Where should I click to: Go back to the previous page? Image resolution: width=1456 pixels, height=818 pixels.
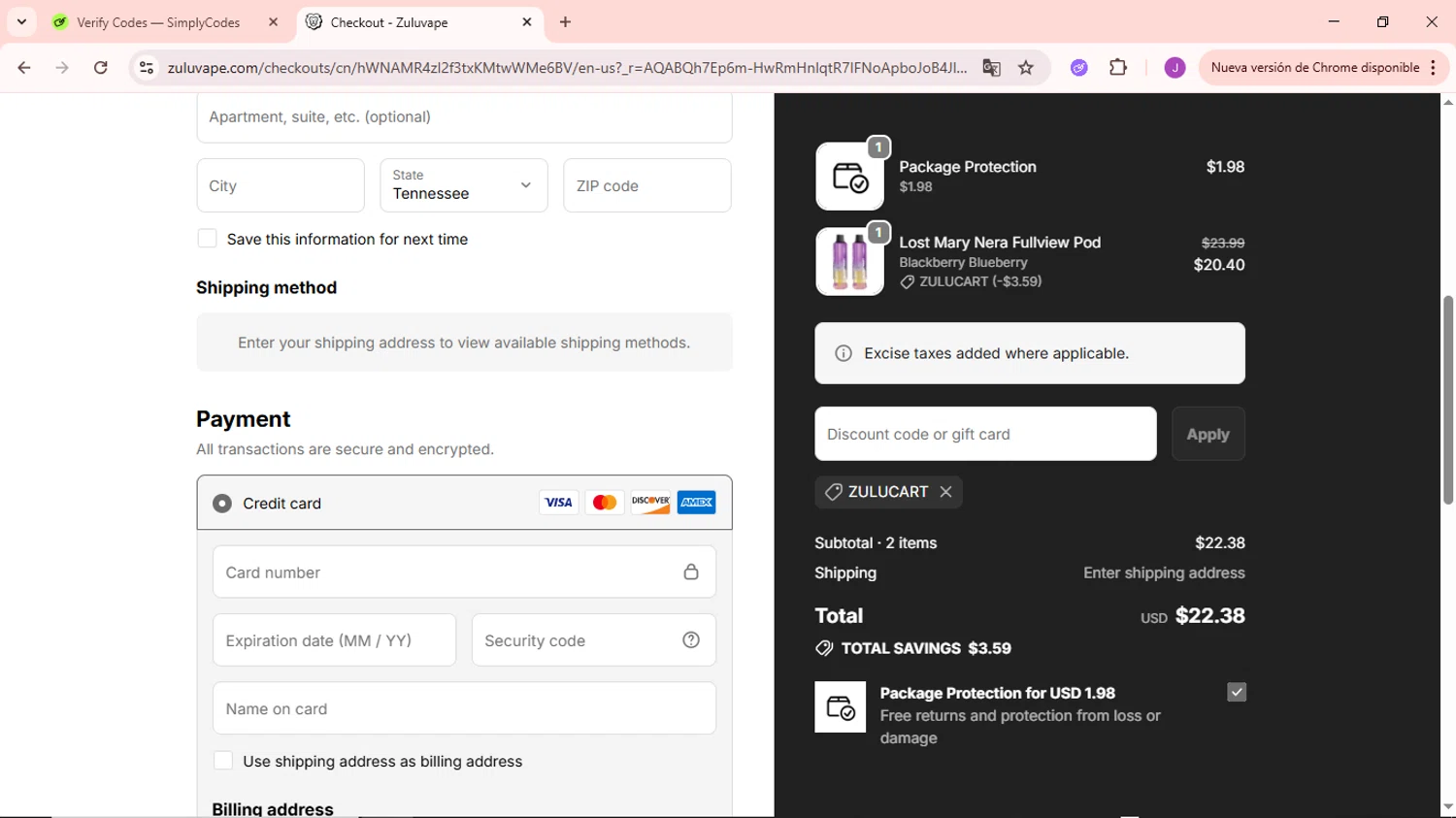pos(24,68)
